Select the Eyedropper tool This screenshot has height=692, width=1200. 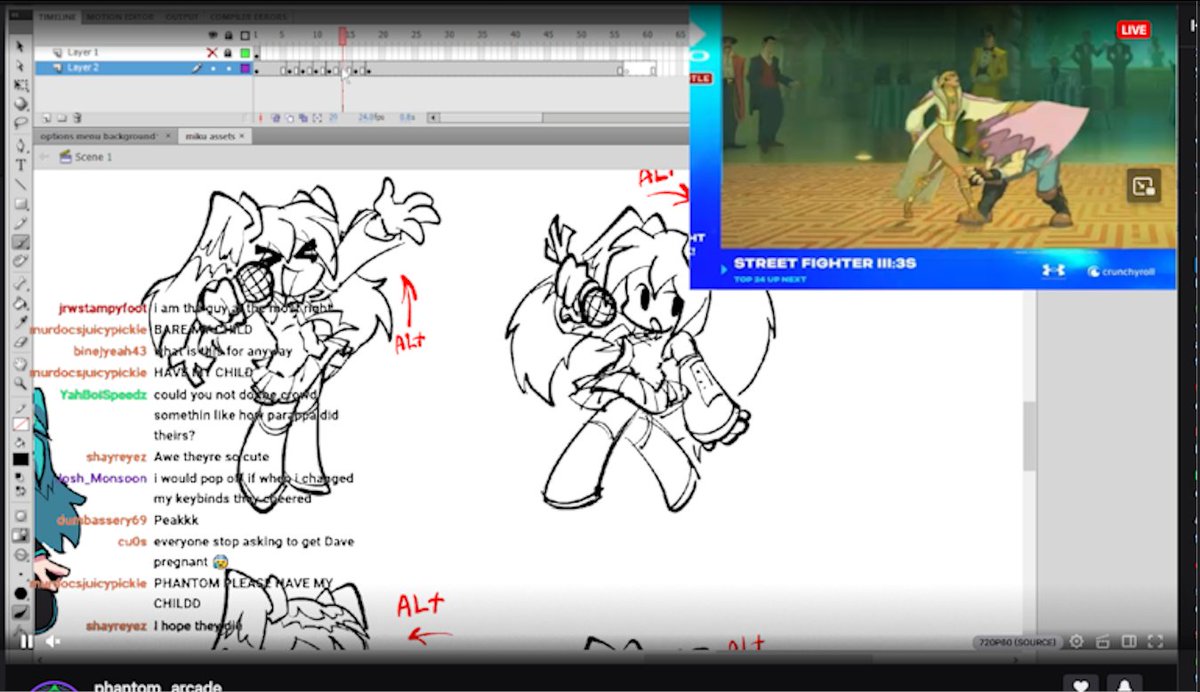pyautogui.click(x=20, y=322)
